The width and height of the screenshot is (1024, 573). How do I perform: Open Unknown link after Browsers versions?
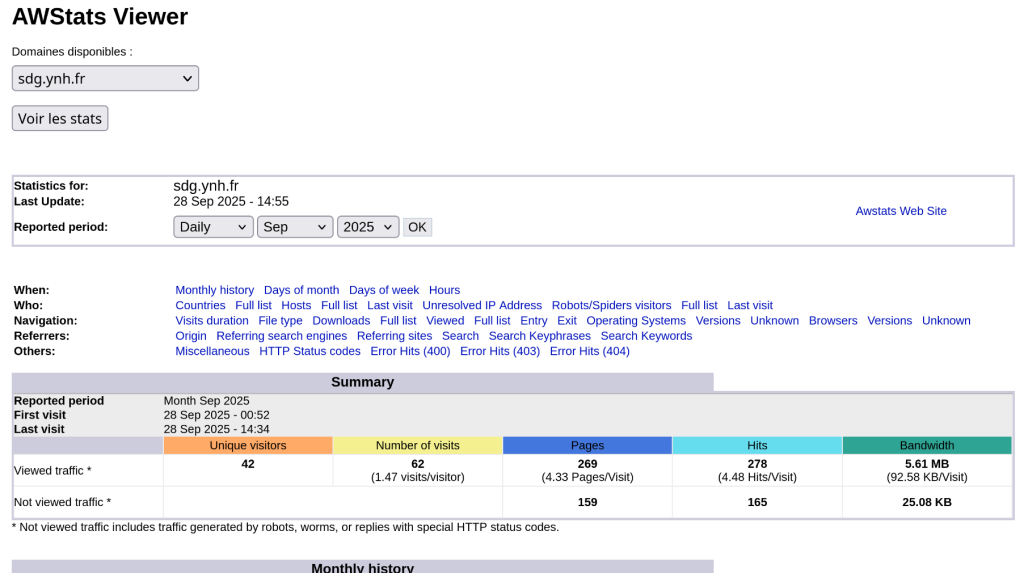[x=946, y=321]
